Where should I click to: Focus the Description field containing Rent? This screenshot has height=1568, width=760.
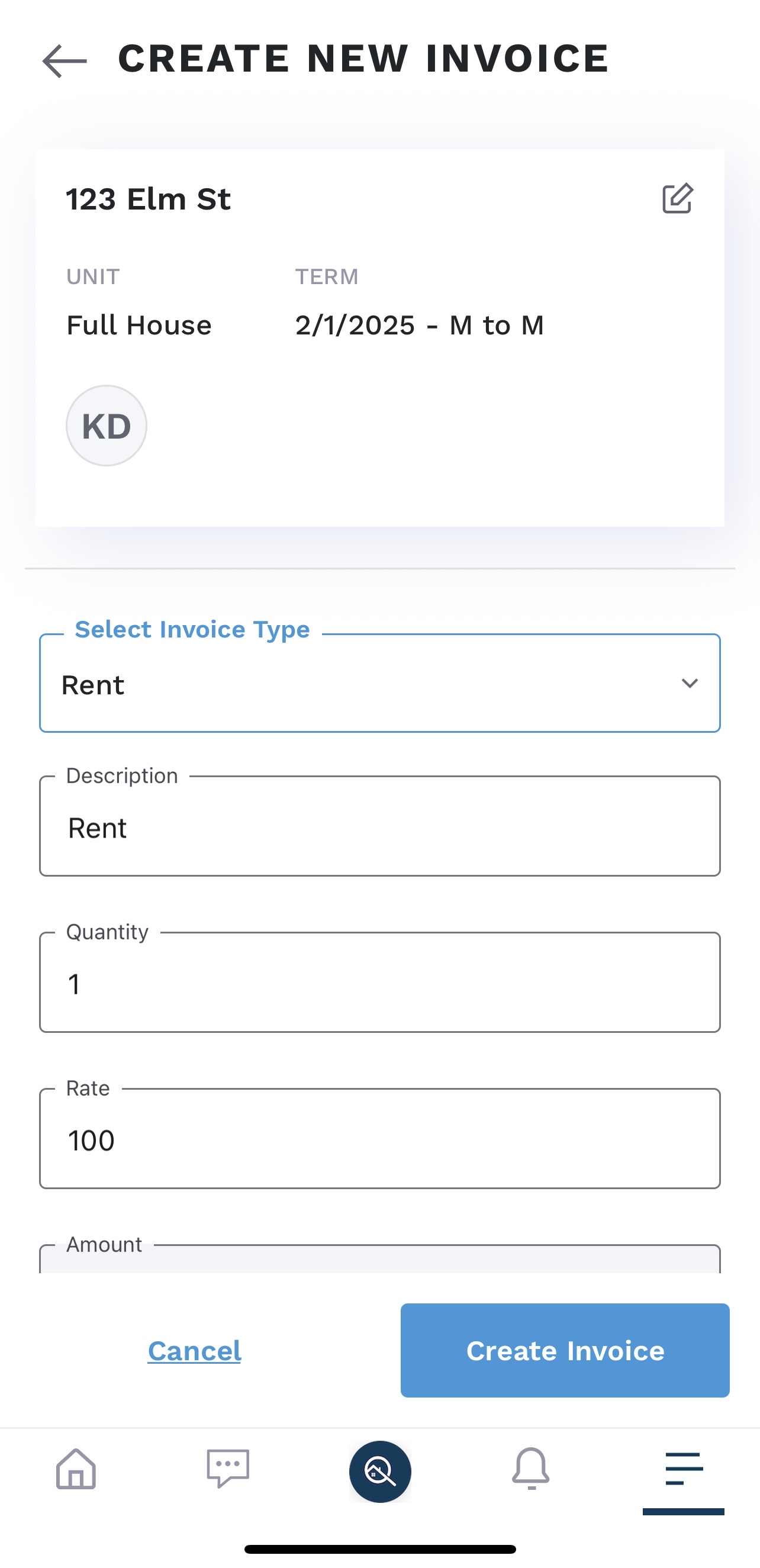coord(379,828)
